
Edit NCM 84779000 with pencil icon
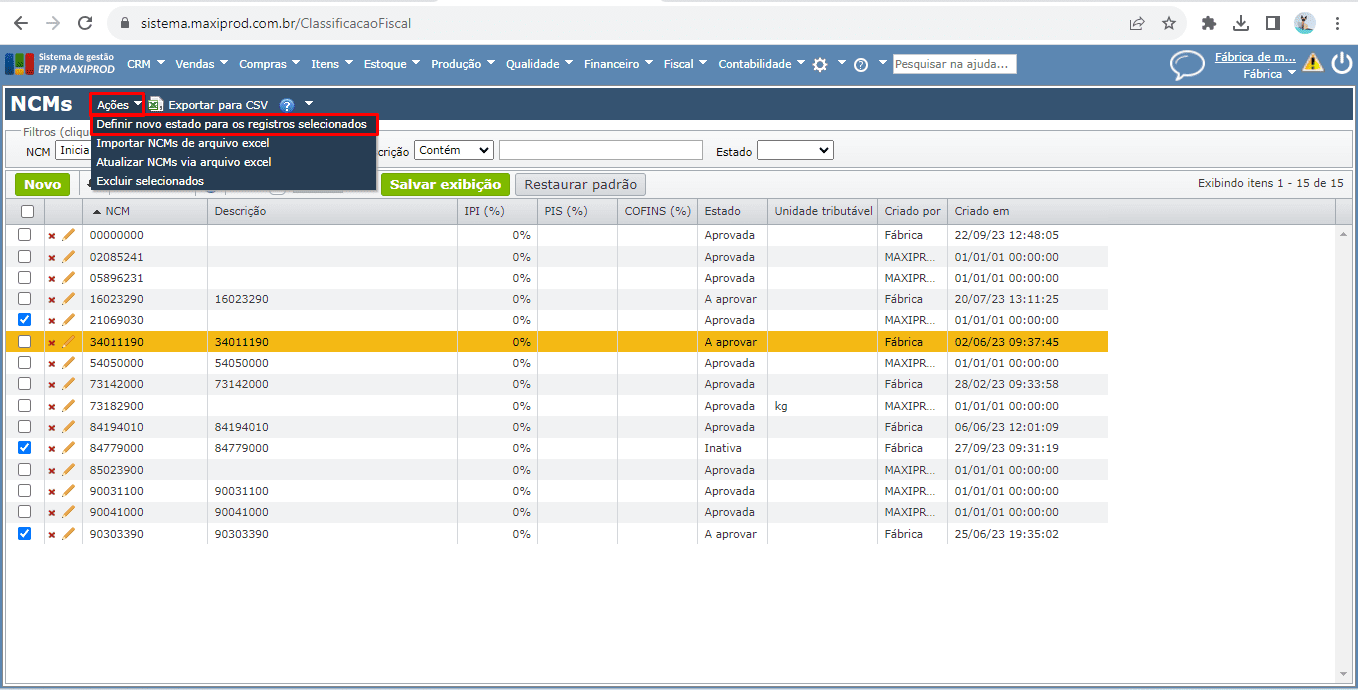pos(69,448)
